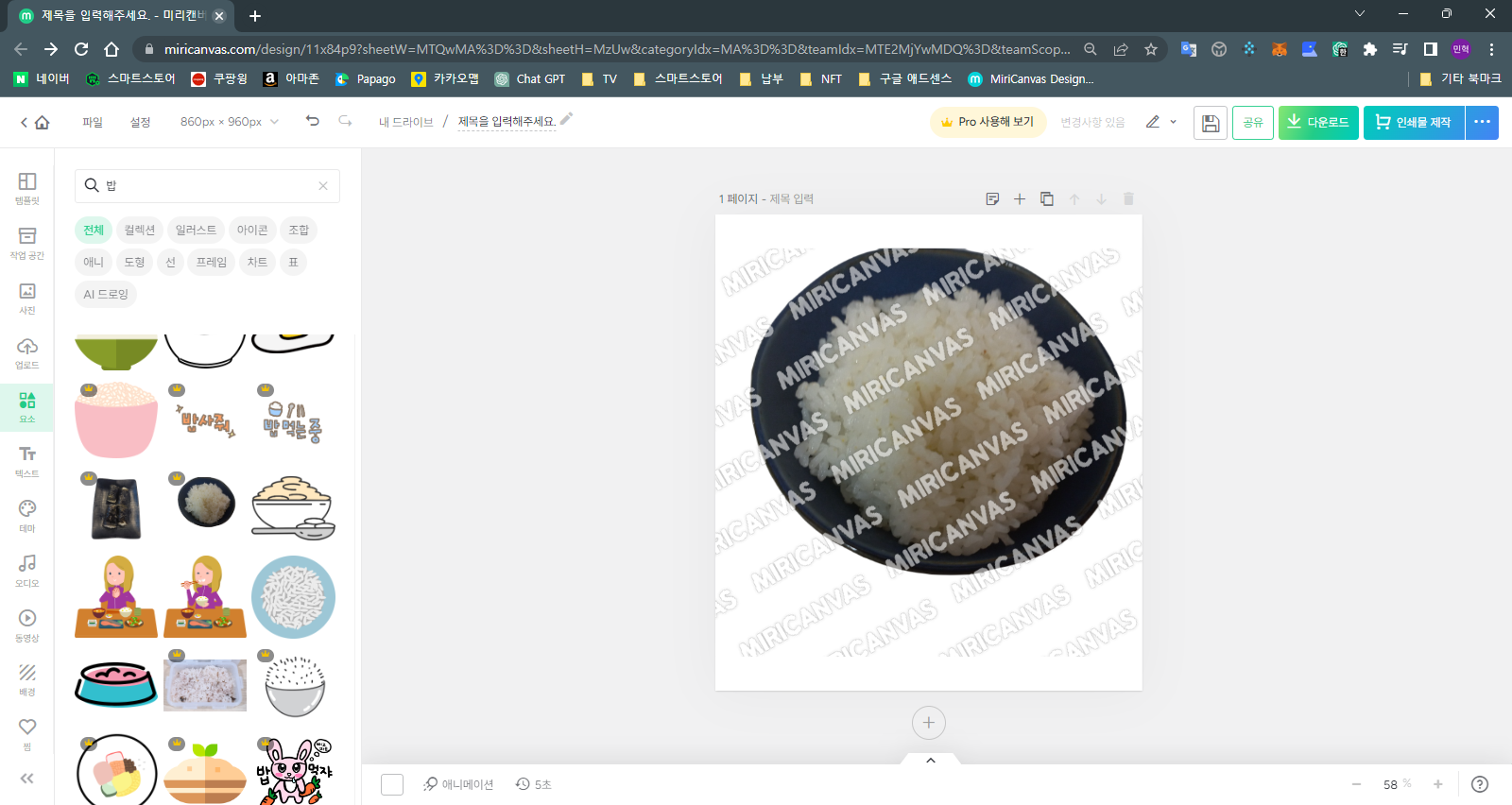The height and width of the screenshot is (805, 1512).
Task: Open the Chat GPT bookmark
Action: tap(530, 79)
